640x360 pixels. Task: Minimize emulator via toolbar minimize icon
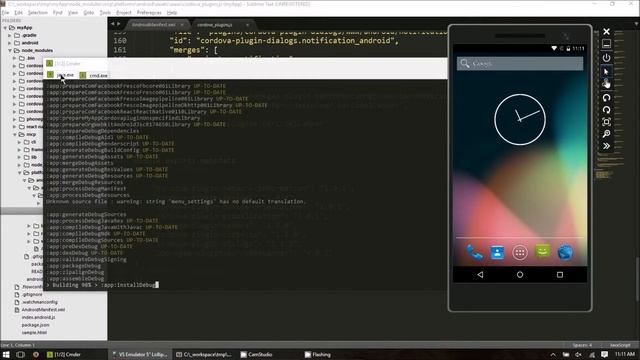[x=606, y=44]
